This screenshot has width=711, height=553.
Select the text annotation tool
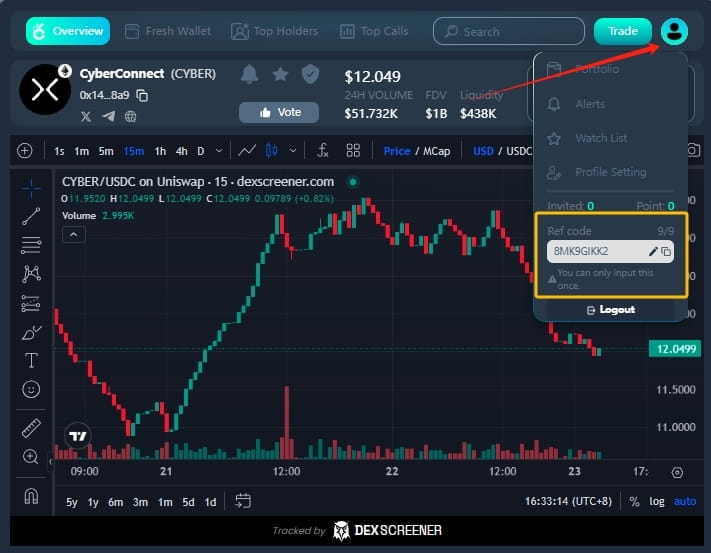tap(31, 361)
